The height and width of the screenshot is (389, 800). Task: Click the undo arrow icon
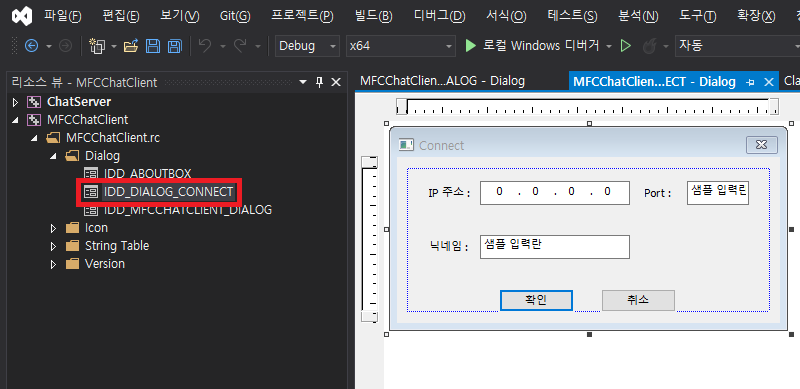(x=205, y=46)
